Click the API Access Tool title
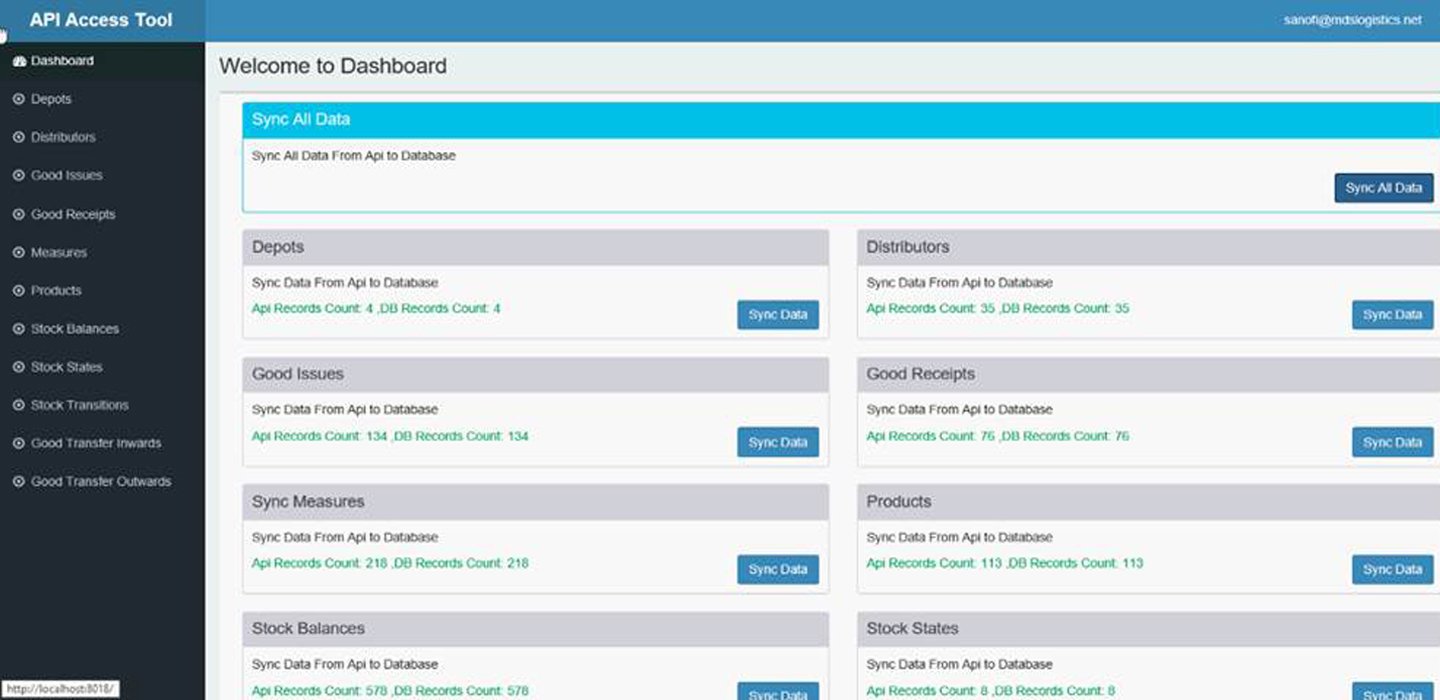This screenshot has height=700, width=1440. pos(101,20)
